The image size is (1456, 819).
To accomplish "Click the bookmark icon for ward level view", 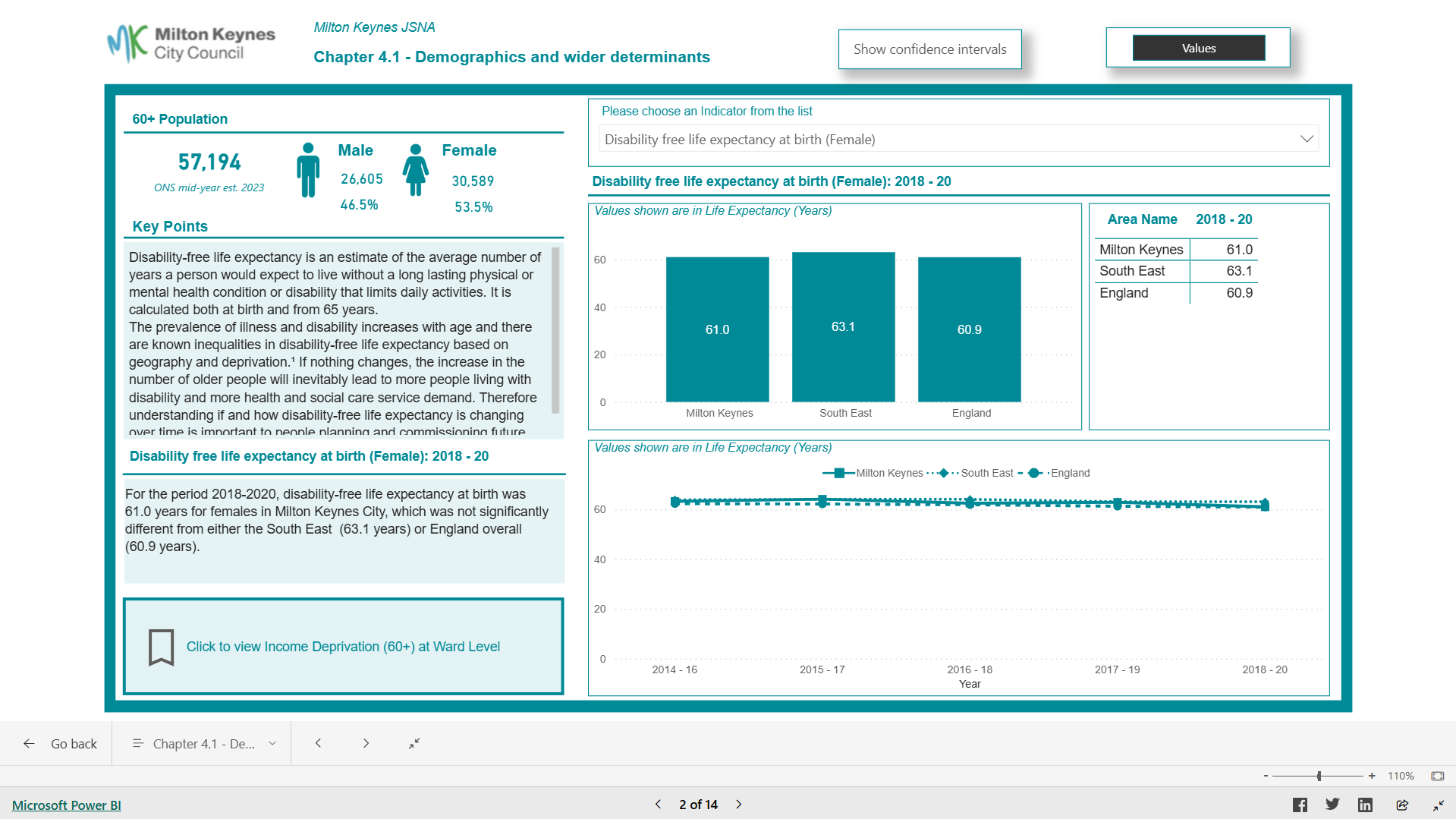I will click(161, 647).
